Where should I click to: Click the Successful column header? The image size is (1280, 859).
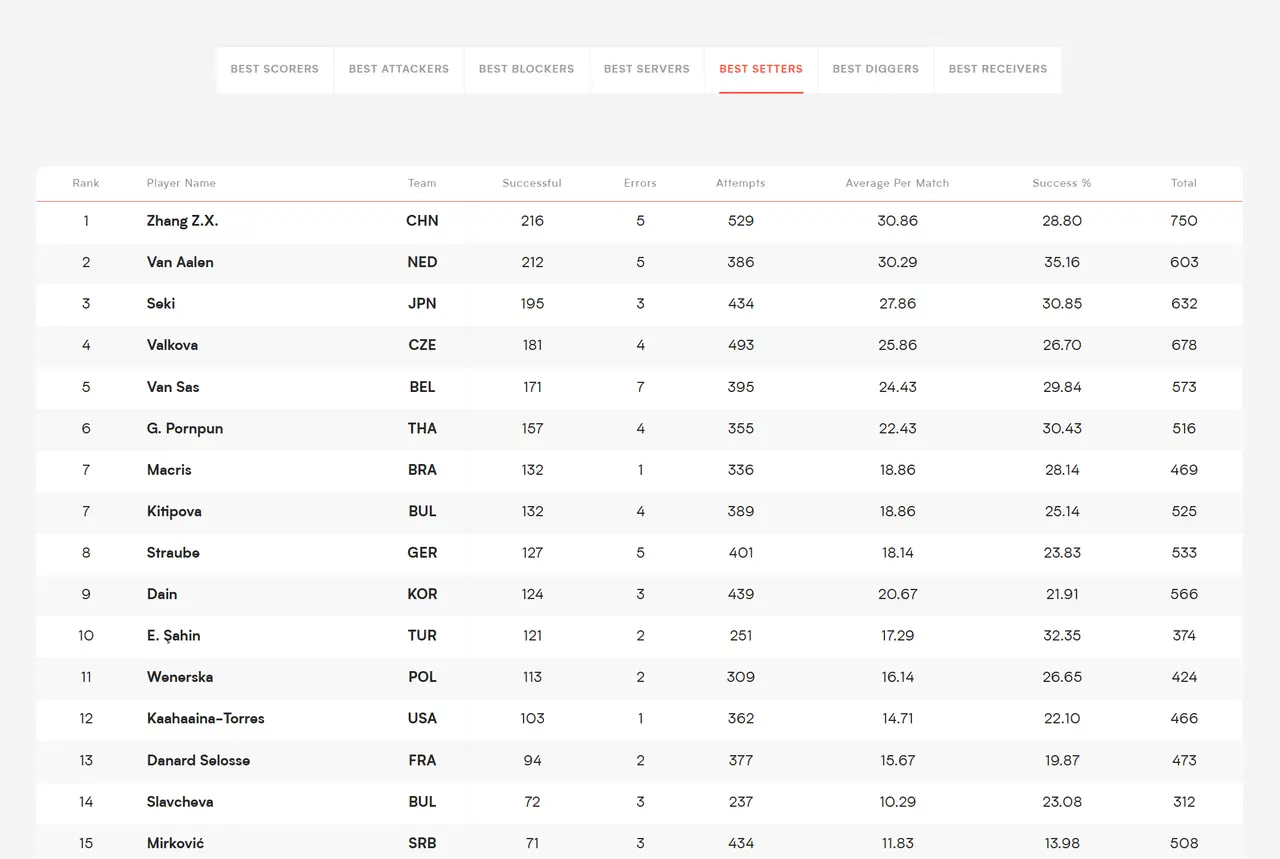[532, 183]
